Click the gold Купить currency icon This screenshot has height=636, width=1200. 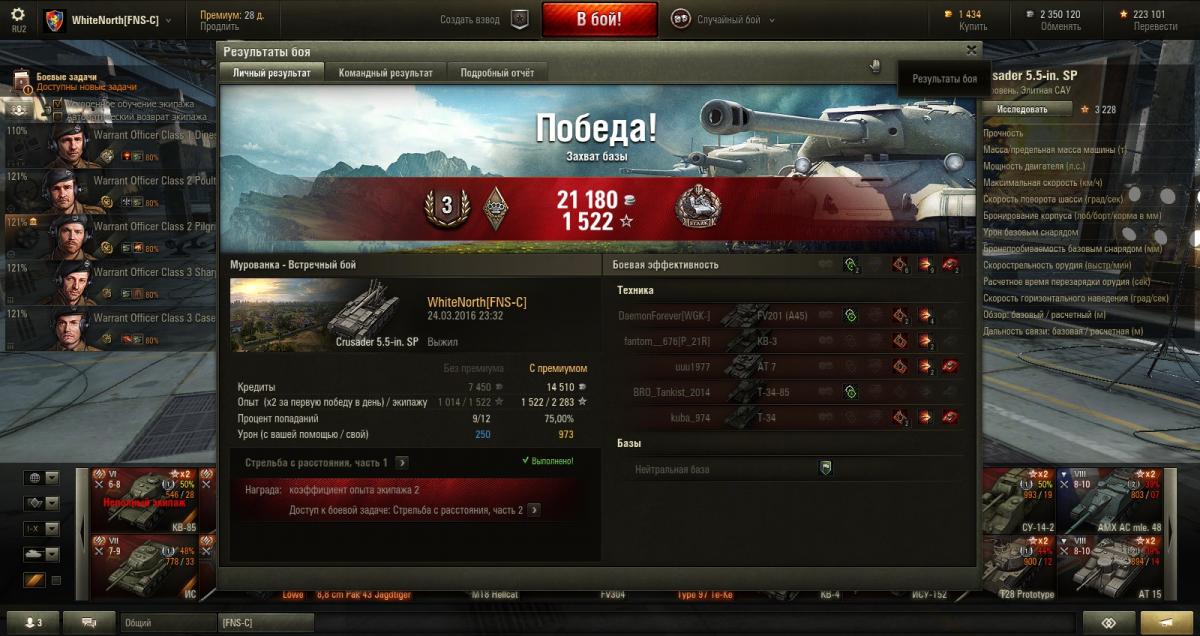click(949, 14)
